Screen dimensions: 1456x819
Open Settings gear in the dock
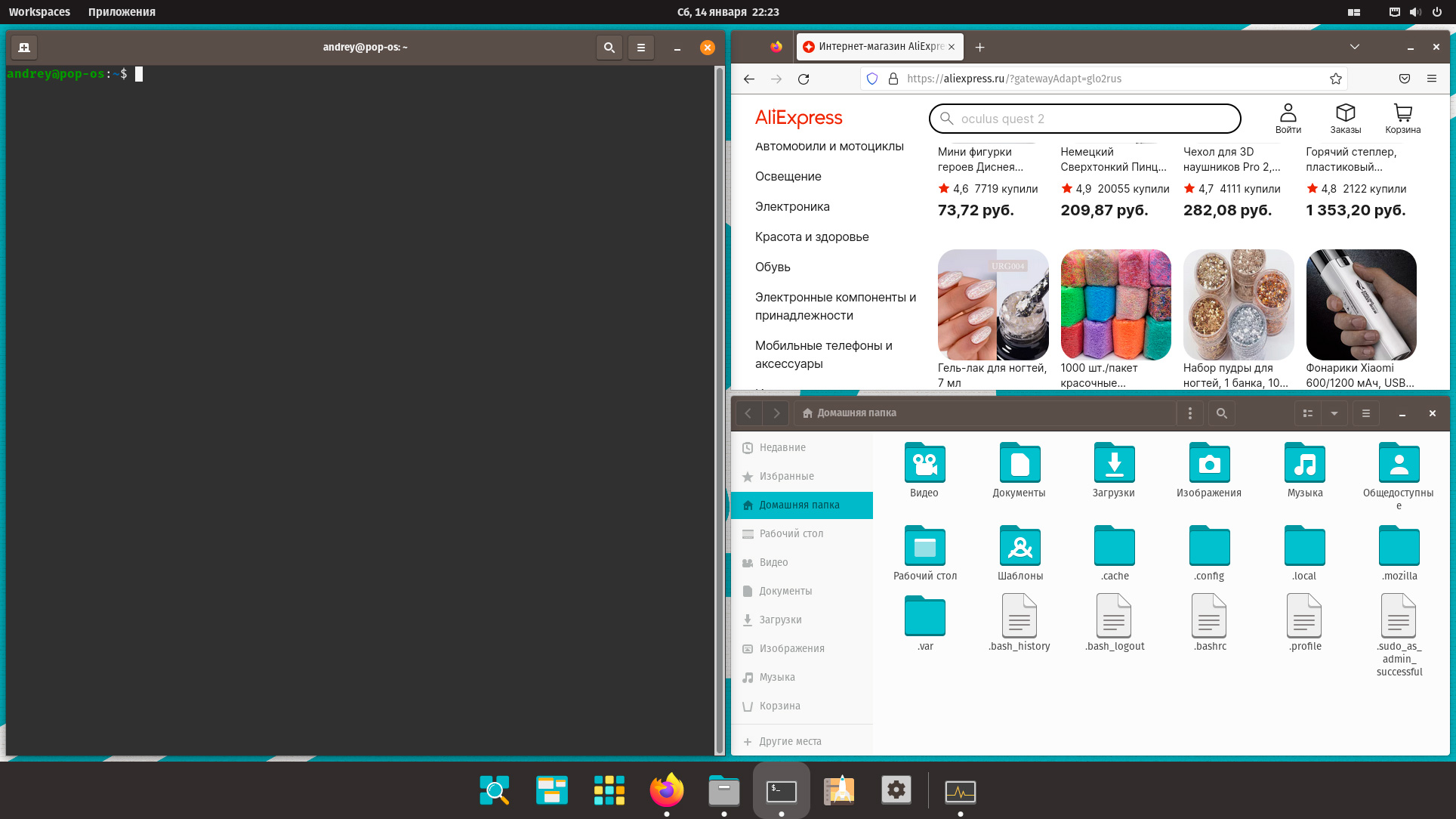(x=896, y=790)
